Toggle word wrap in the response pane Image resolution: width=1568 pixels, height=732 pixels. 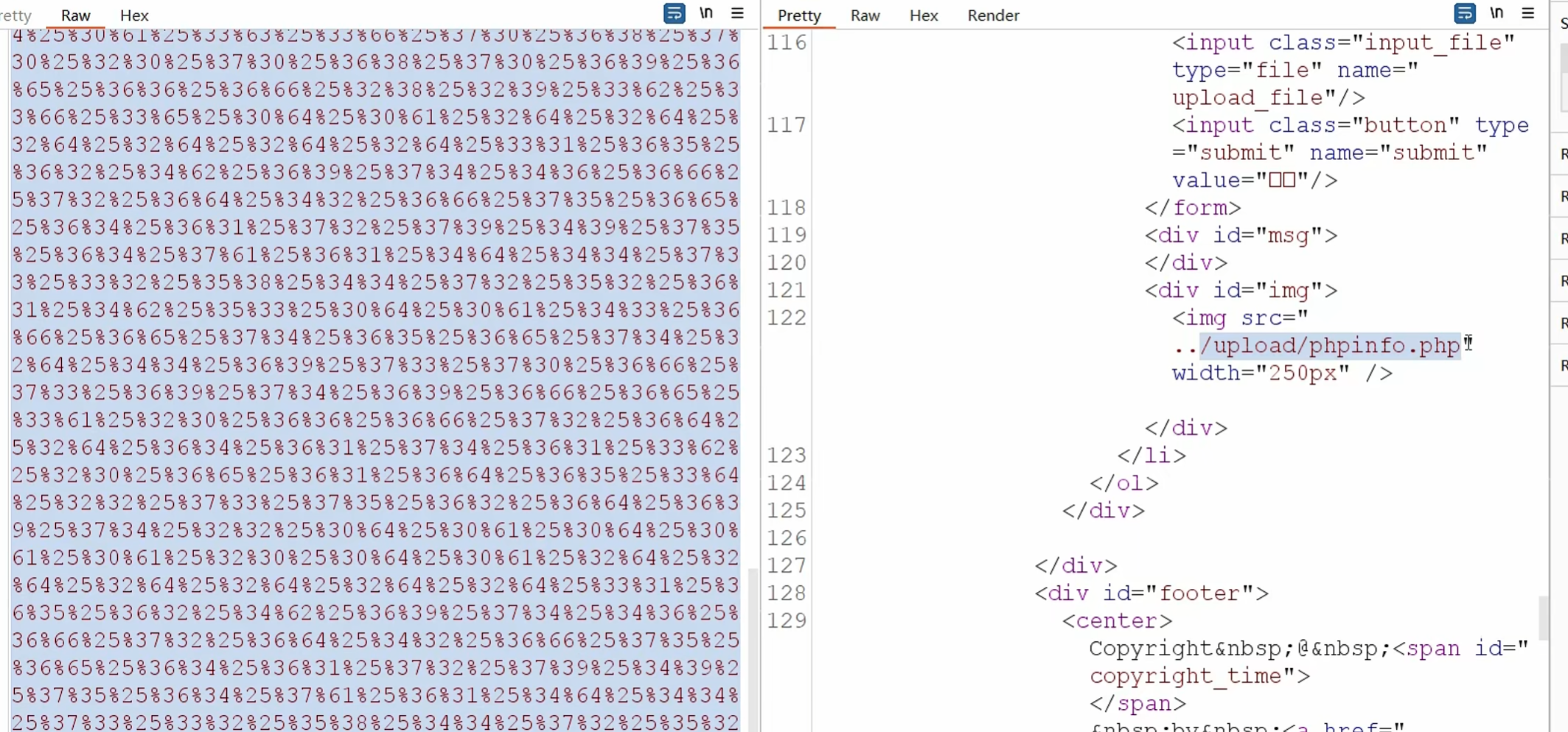(x=1464, y=14)
